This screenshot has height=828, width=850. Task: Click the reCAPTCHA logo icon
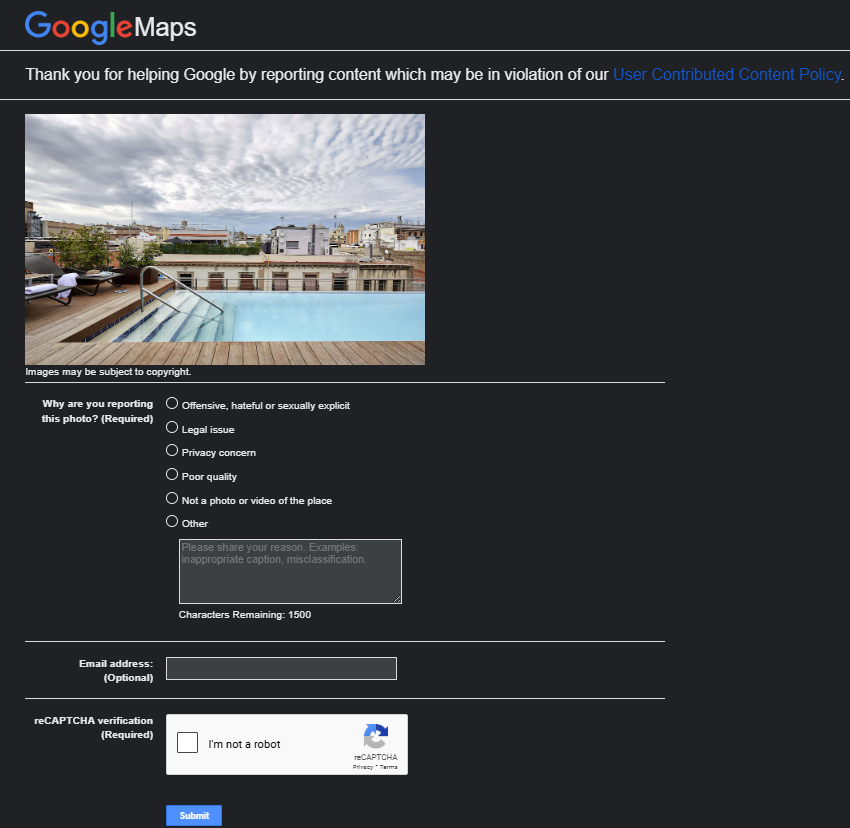tap(376, 736)
